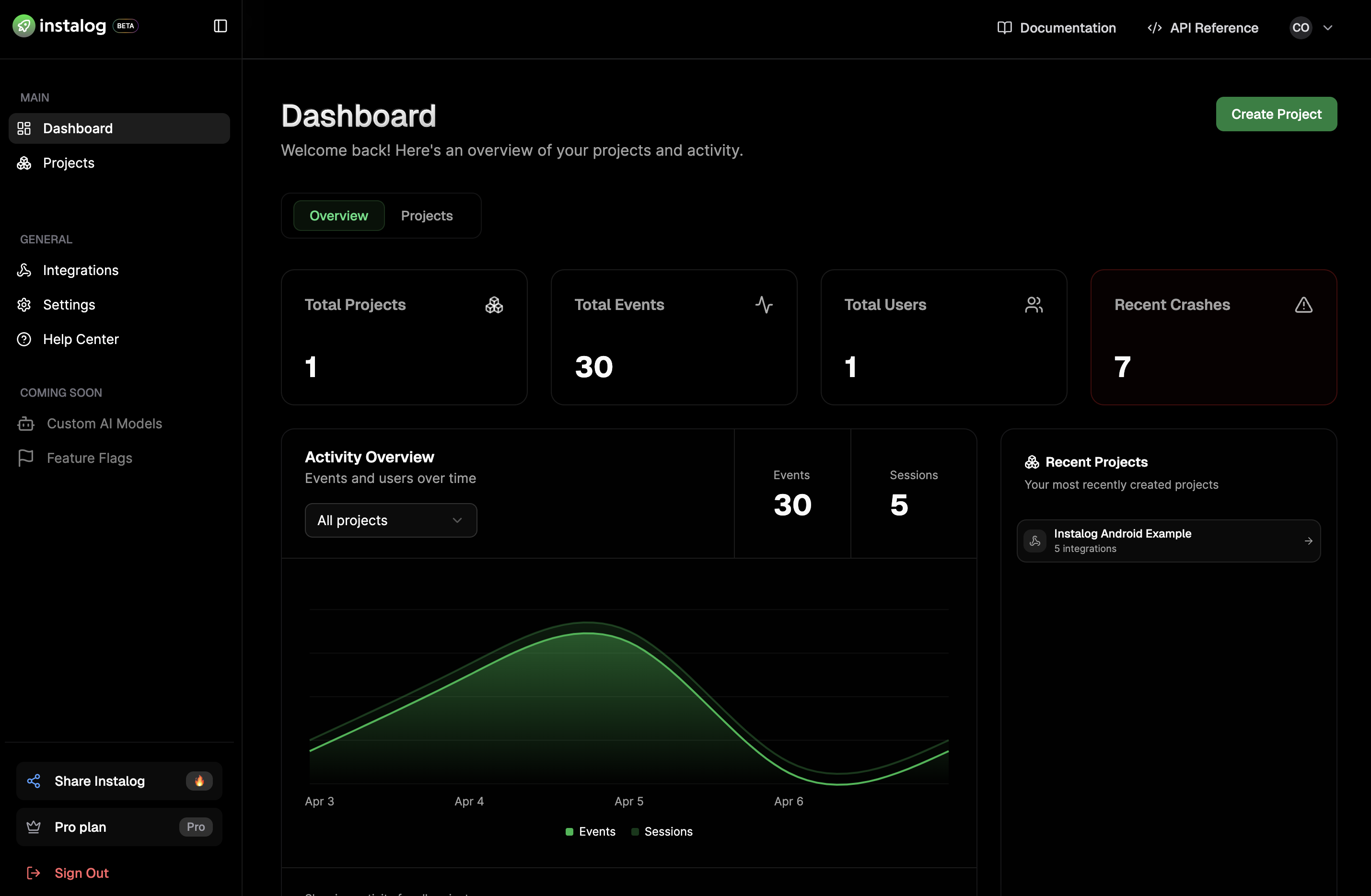Click Sign Out in the sidebar
Screen dimensions: 1371x896
pyautogui.click(x=81, y=873)
